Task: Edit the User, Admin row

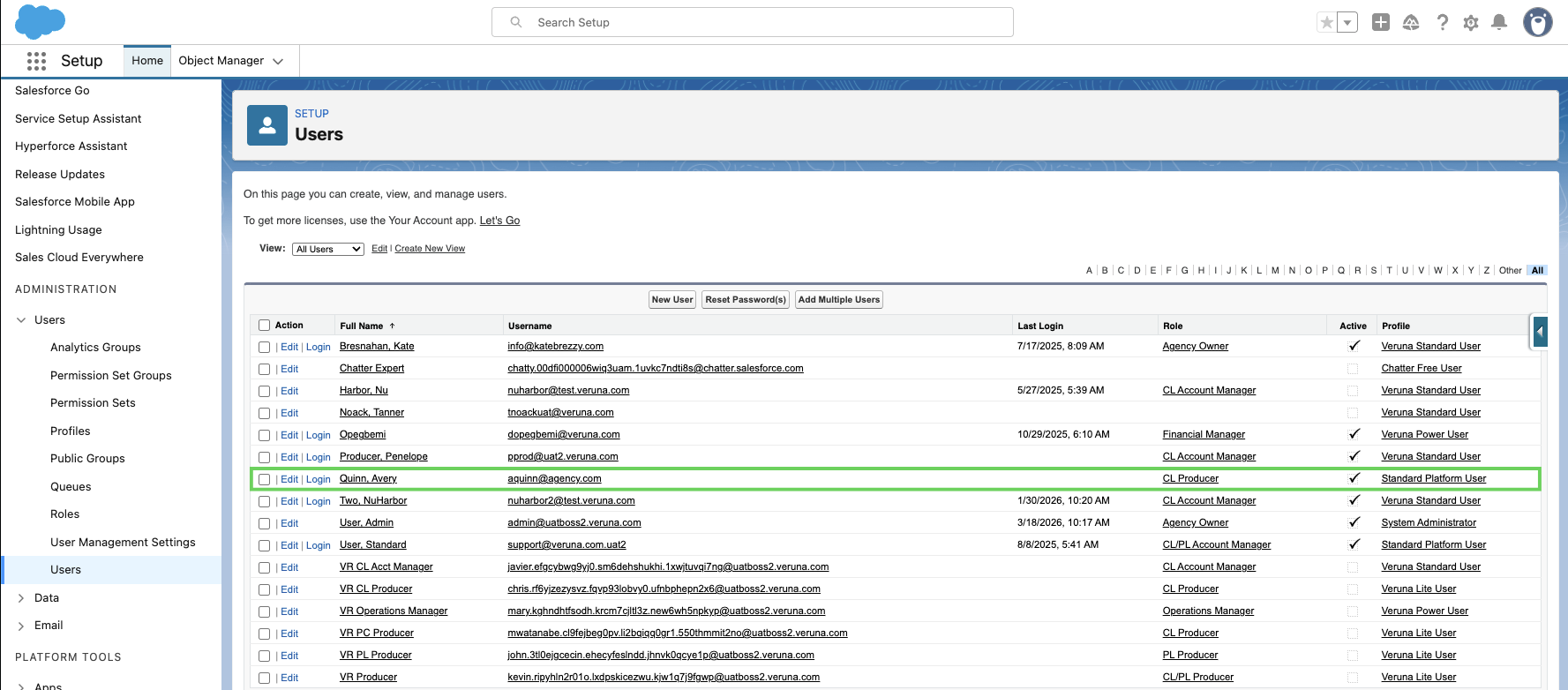Action: (x=289, y=524)
